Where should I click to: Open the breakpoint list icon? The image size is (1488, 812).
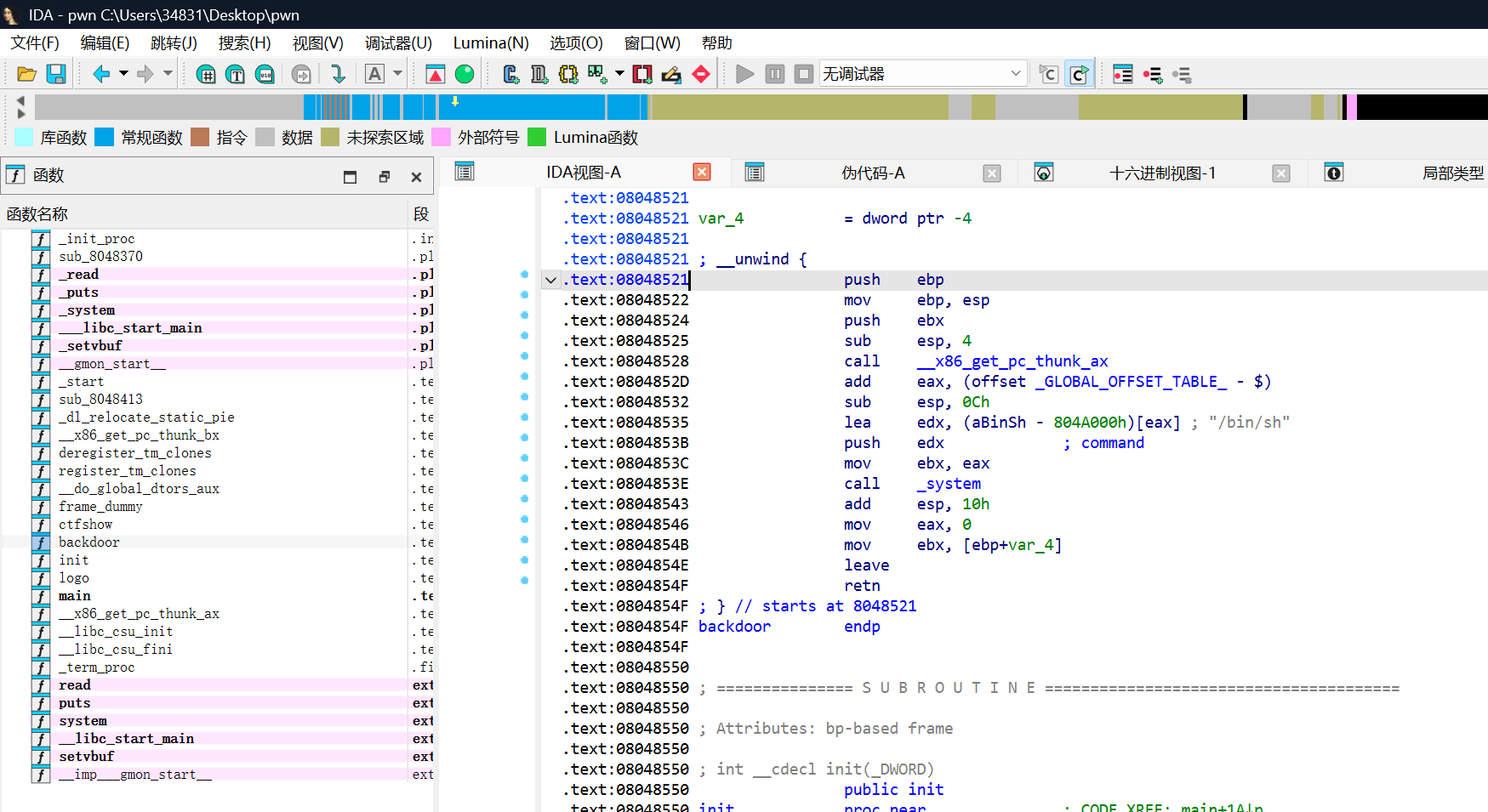point(1123,74)
